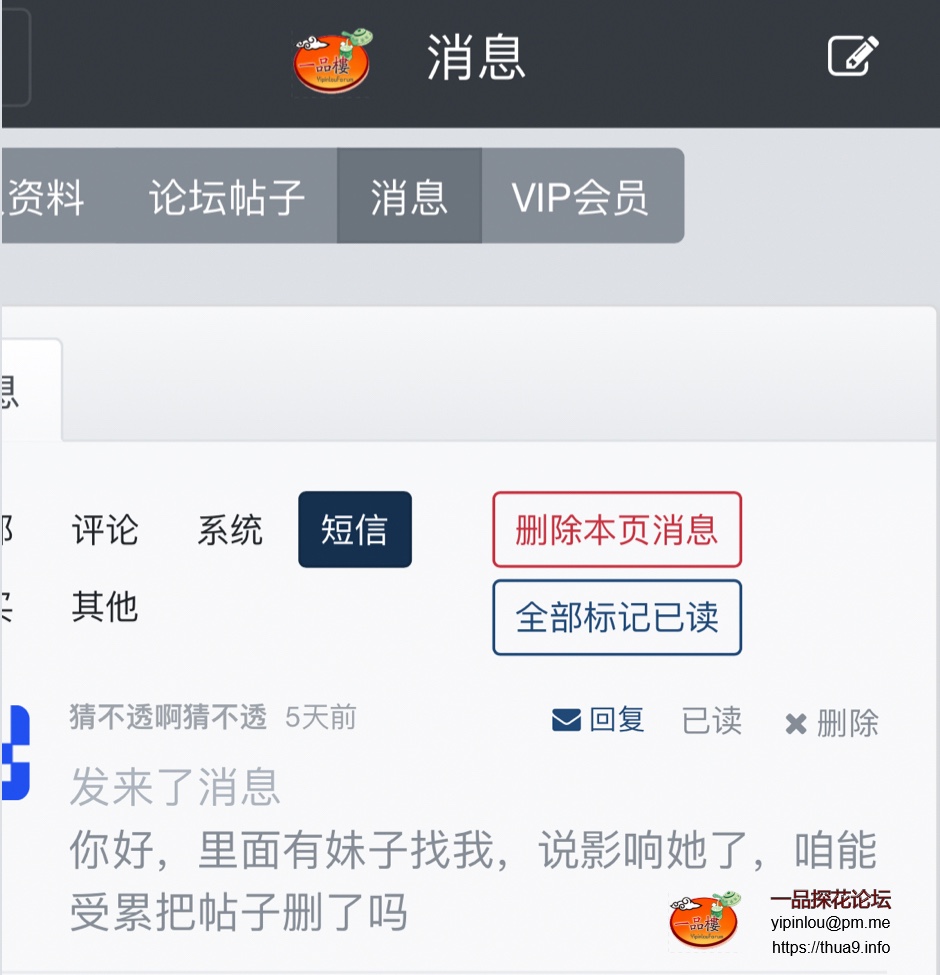Click the envelope reply icon
This screenshot has height=975, width=940.
[566, 720]
